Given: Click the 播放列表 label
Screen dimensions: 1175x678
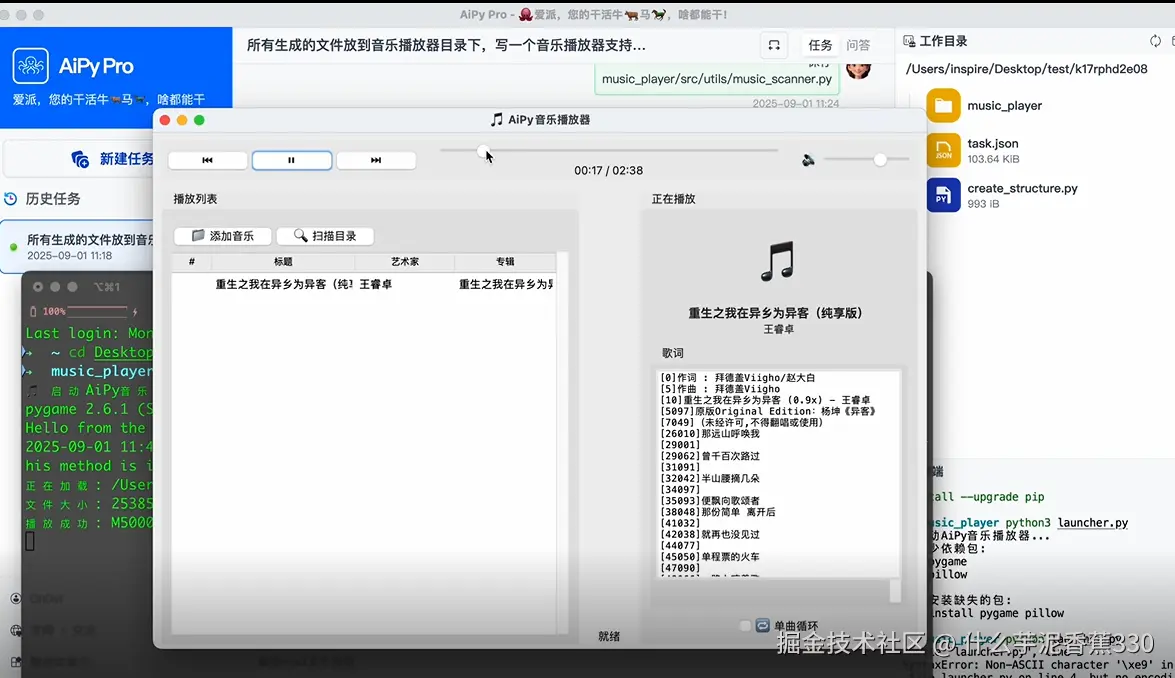Looking at the screenshot, I should click(195, 199).
